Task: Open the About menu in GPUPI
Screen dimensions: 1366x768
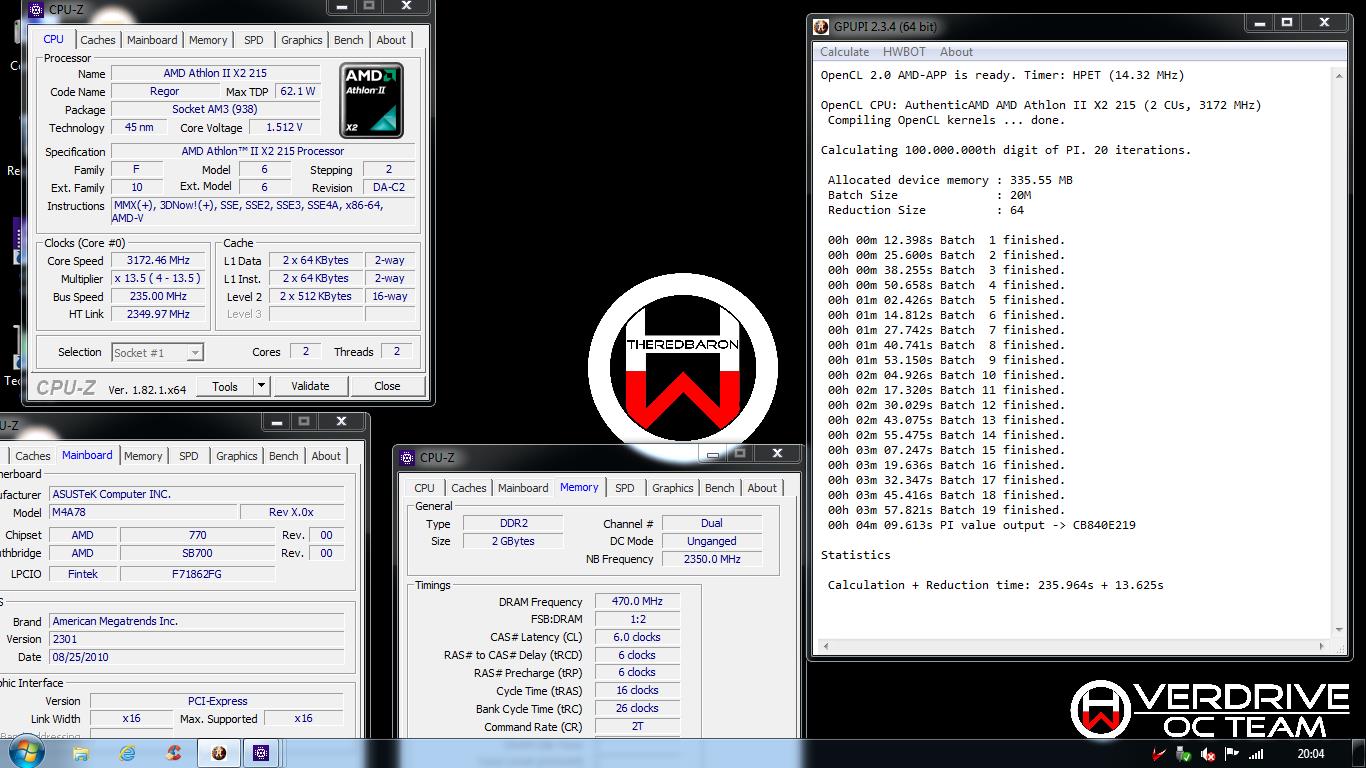Action: click(956, 52)
